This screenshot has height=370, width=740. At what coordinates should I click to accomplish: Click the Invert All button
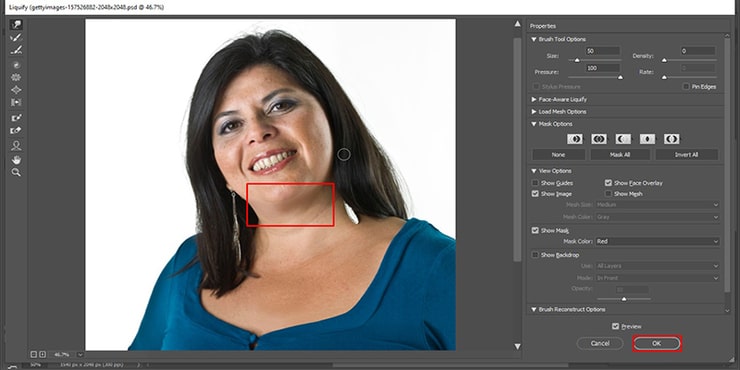click(x=687, y=155)
